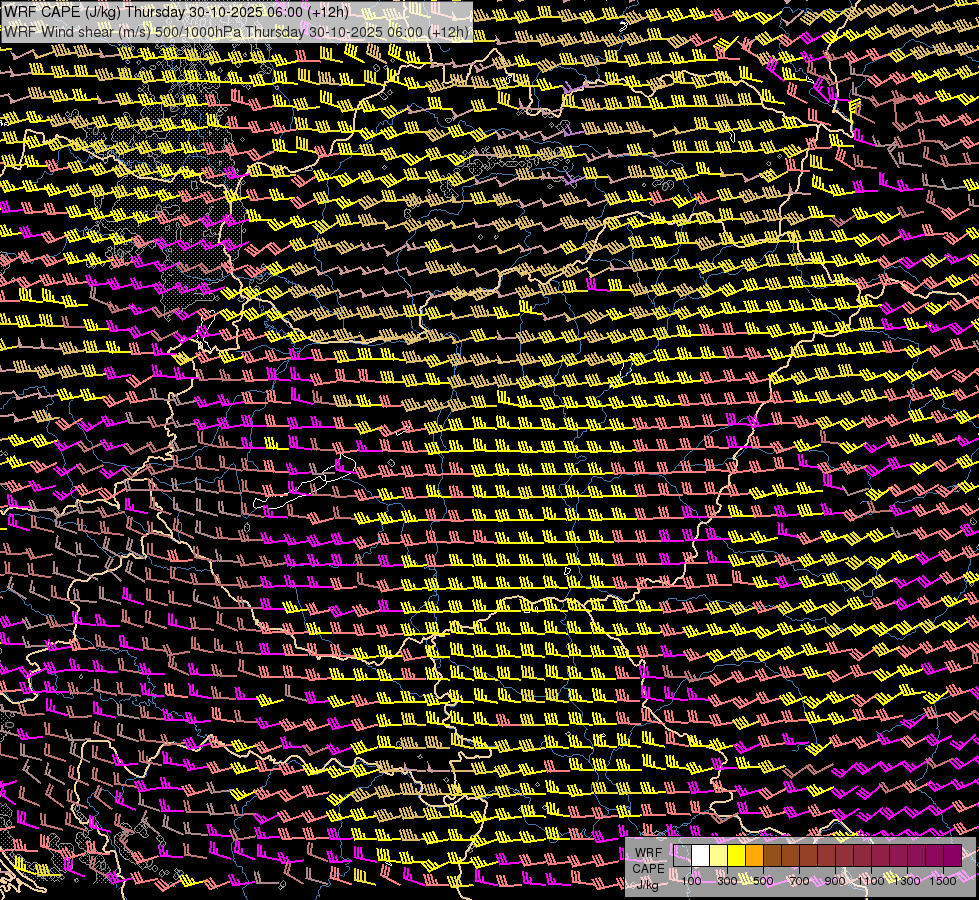Select the 500 value on legend
979x900 pixels.
tap(763, 881)
